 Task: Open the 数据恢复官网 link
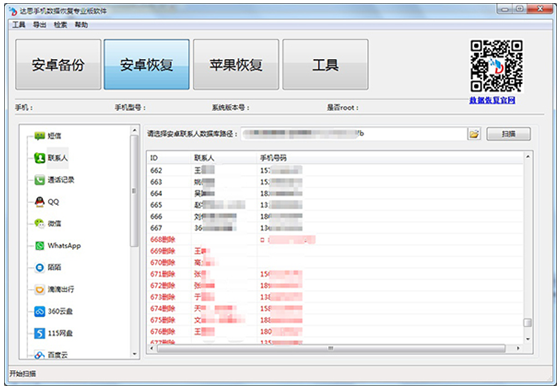(492, 101)
